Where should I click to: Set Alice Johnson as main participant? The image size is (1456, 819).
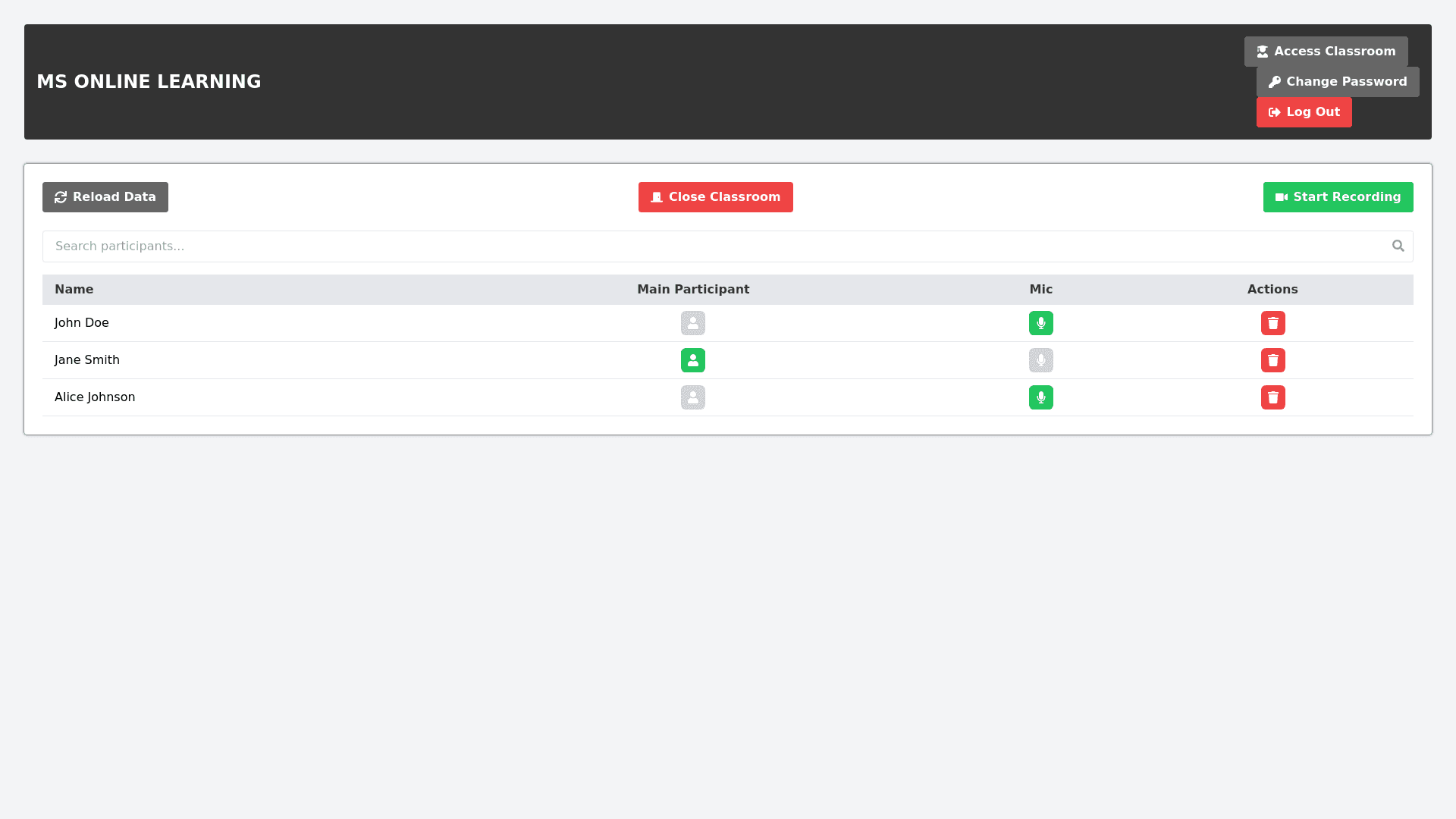(692, 397)
